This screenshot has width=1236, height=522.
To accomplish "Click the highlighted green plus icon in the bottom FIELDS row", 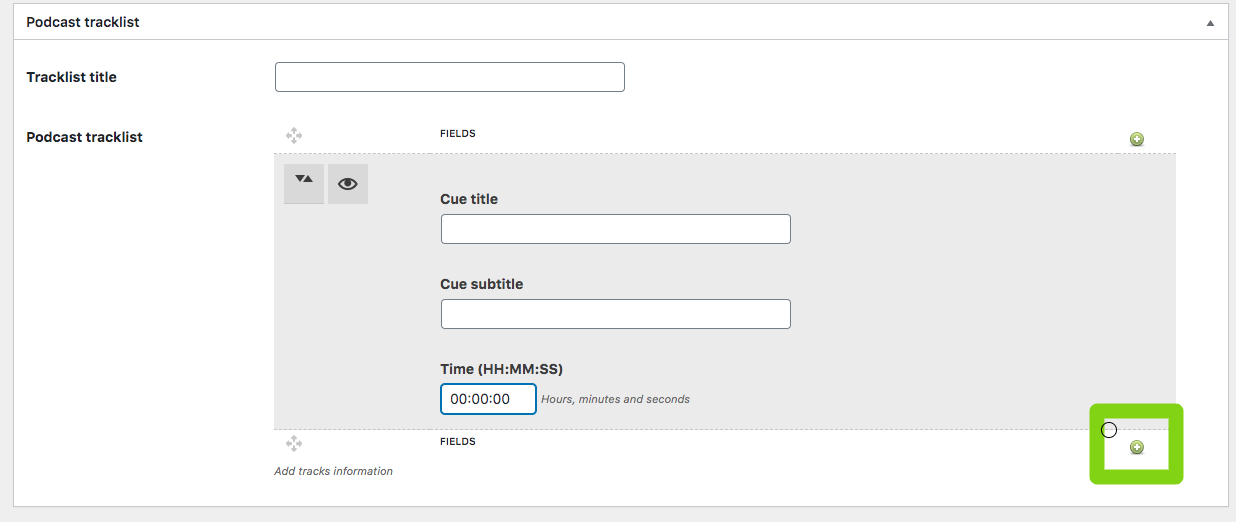I will pyautogui.click(x=1137, y=447).
